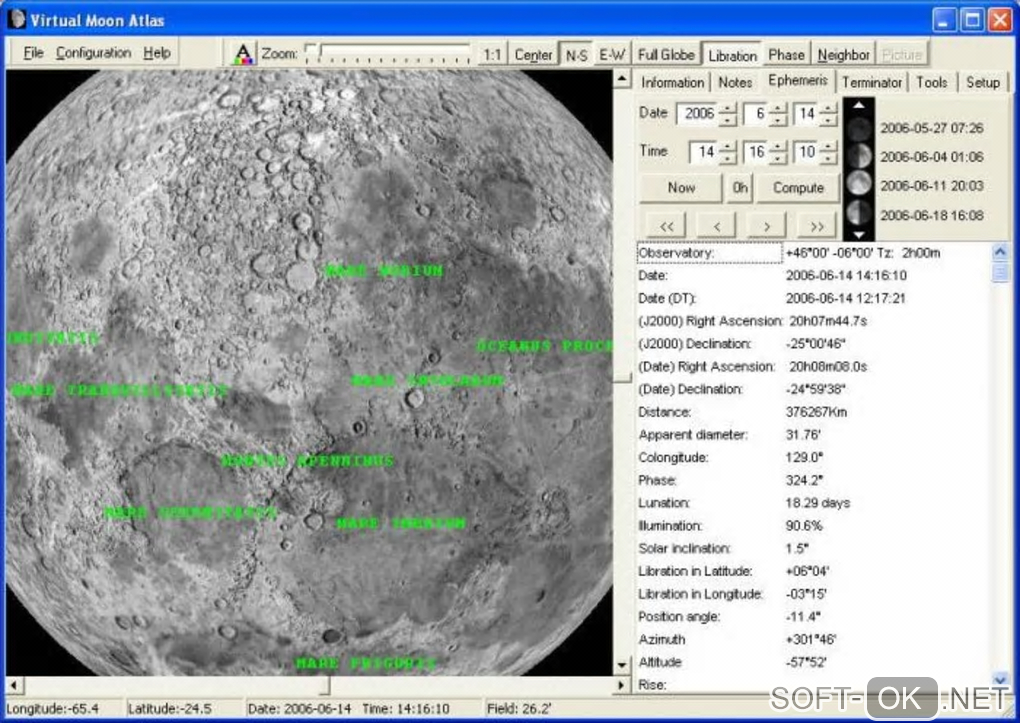This screenshot has width=1020, height=723.
Task: Decrease the seconds value with down arrow
Action: coord(828,159)
